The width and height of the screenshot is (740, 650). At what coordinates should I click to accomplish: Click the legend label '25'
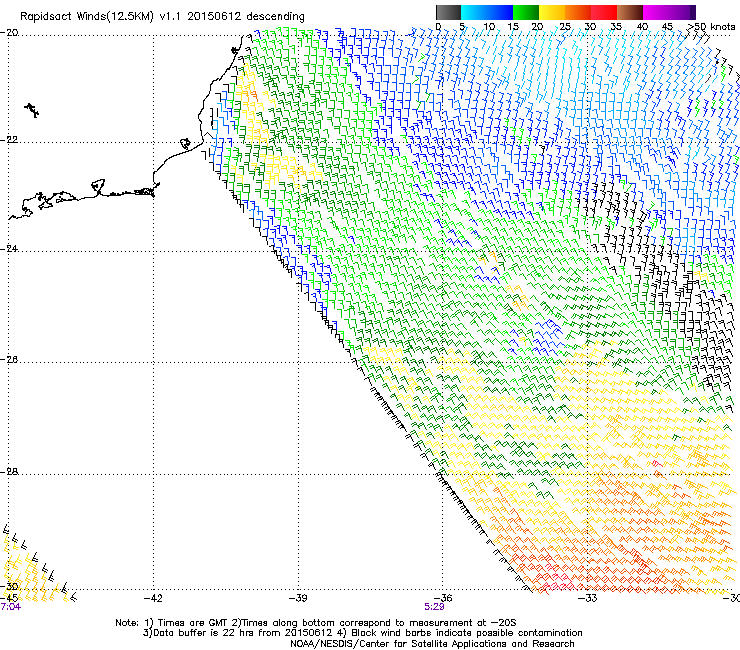565,26
